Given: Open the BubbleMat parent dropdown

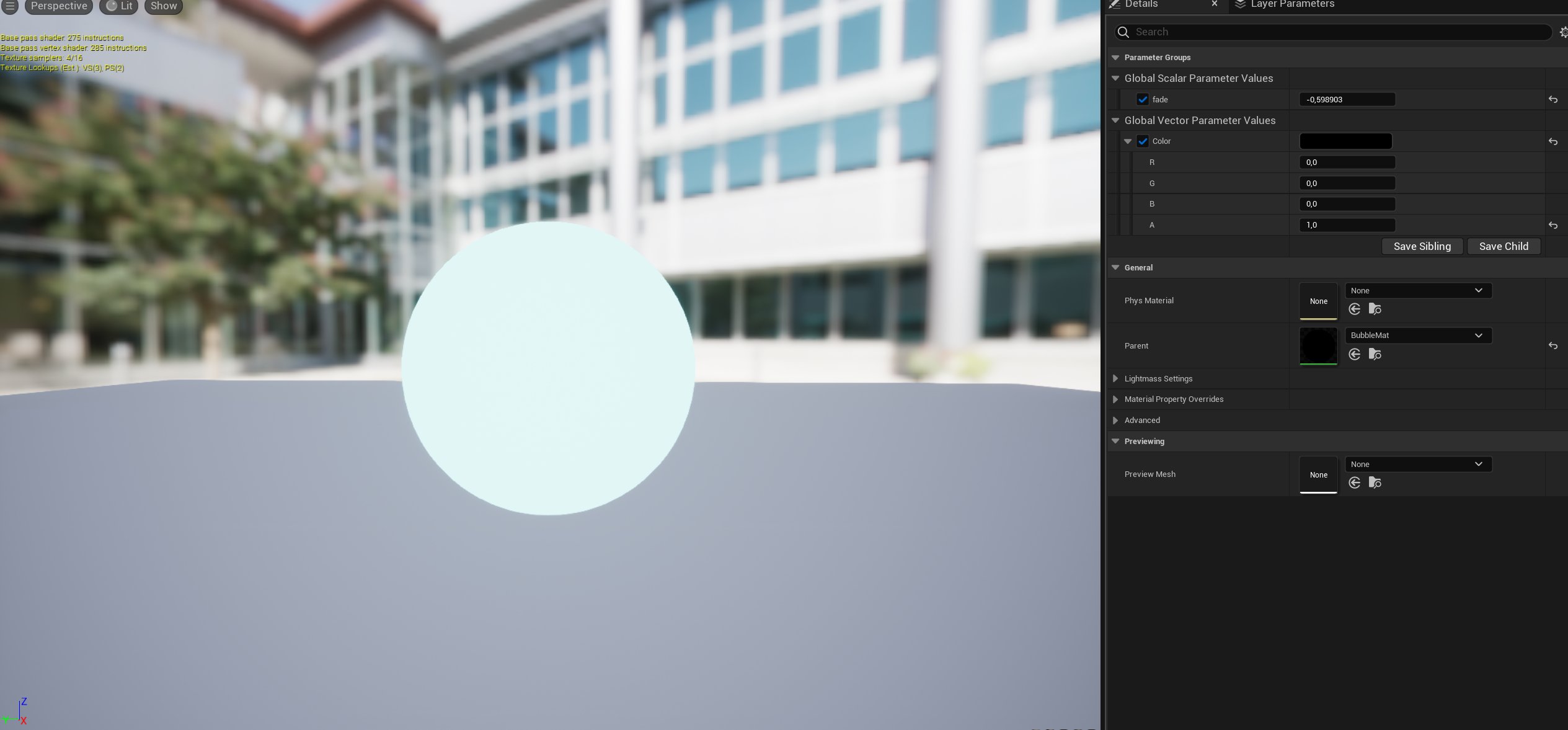Looking at the screenshot, I should click(1418, 335).
